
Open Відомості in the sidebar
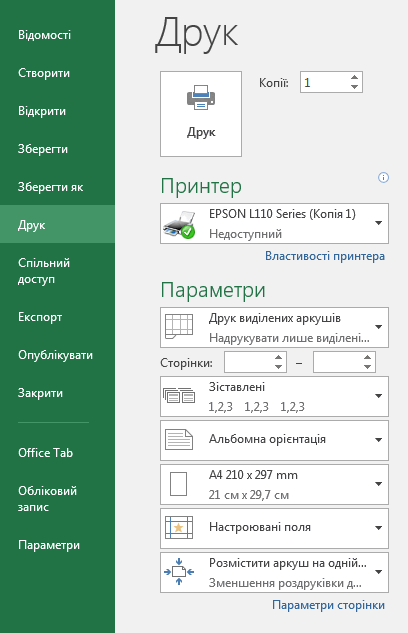point(57,35)
